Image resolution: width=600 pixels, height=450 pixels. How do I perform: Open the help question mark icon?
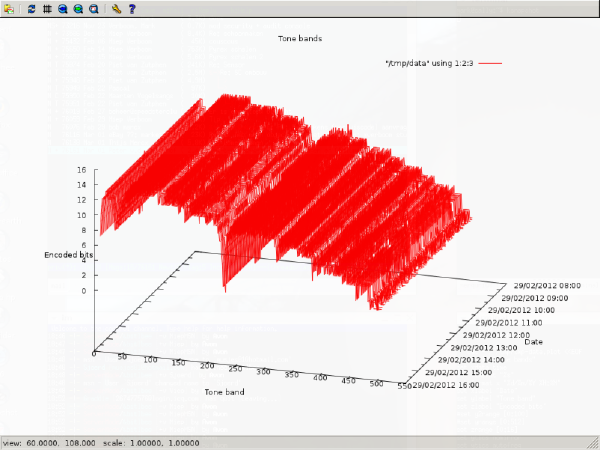[x=132, y=9]
